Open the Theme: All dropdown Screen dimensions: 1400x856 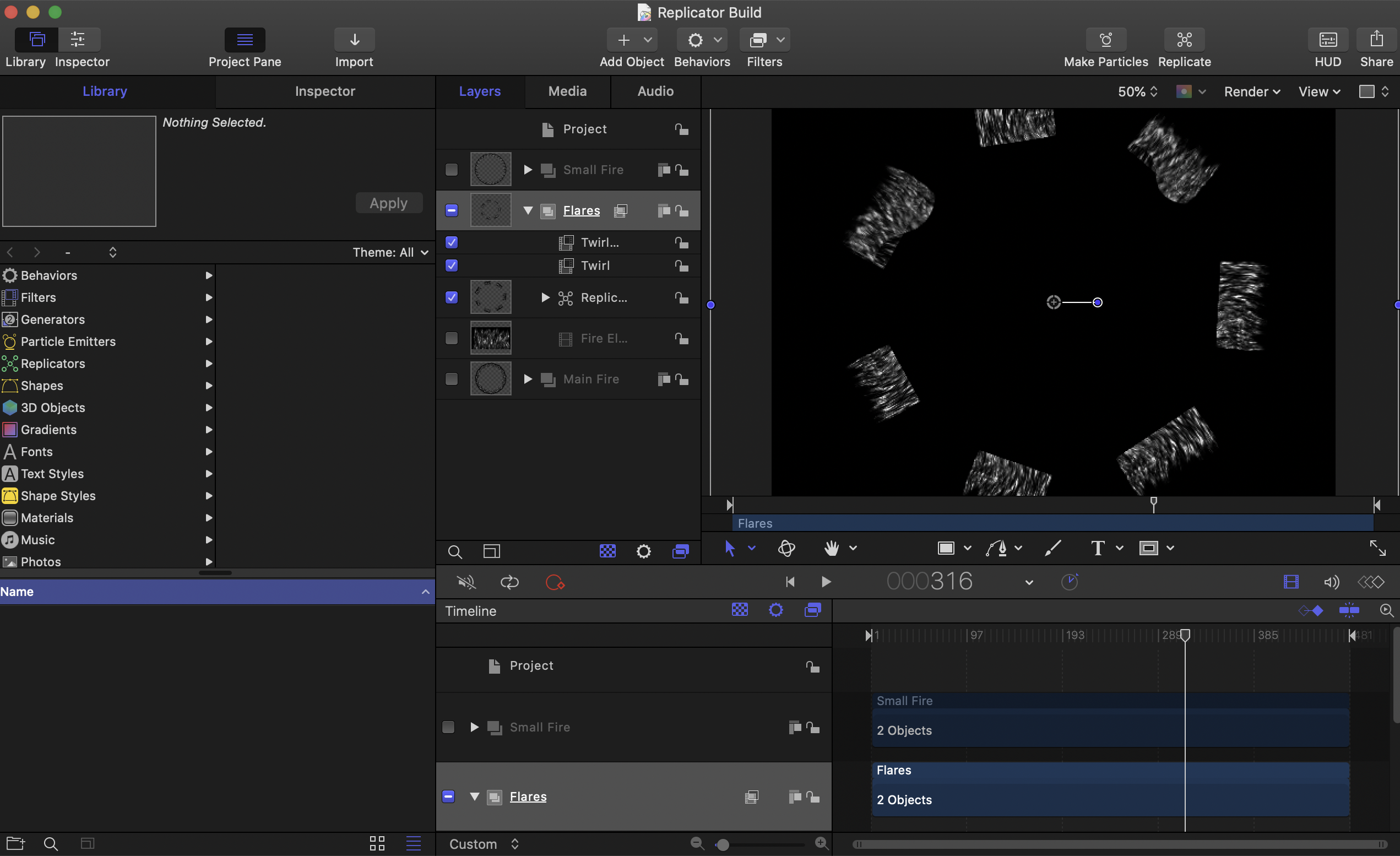tap(390, 252)
